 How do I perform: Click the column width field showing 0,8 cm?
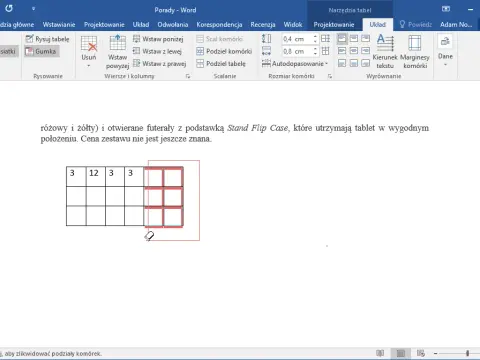click(x=296, y=51)
